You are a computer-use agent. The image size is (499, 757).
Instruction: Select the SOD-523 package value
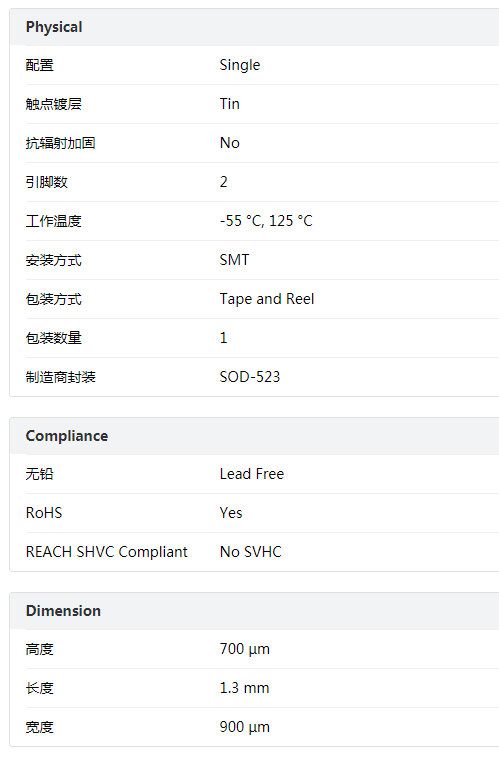click(x=250, y=377)
